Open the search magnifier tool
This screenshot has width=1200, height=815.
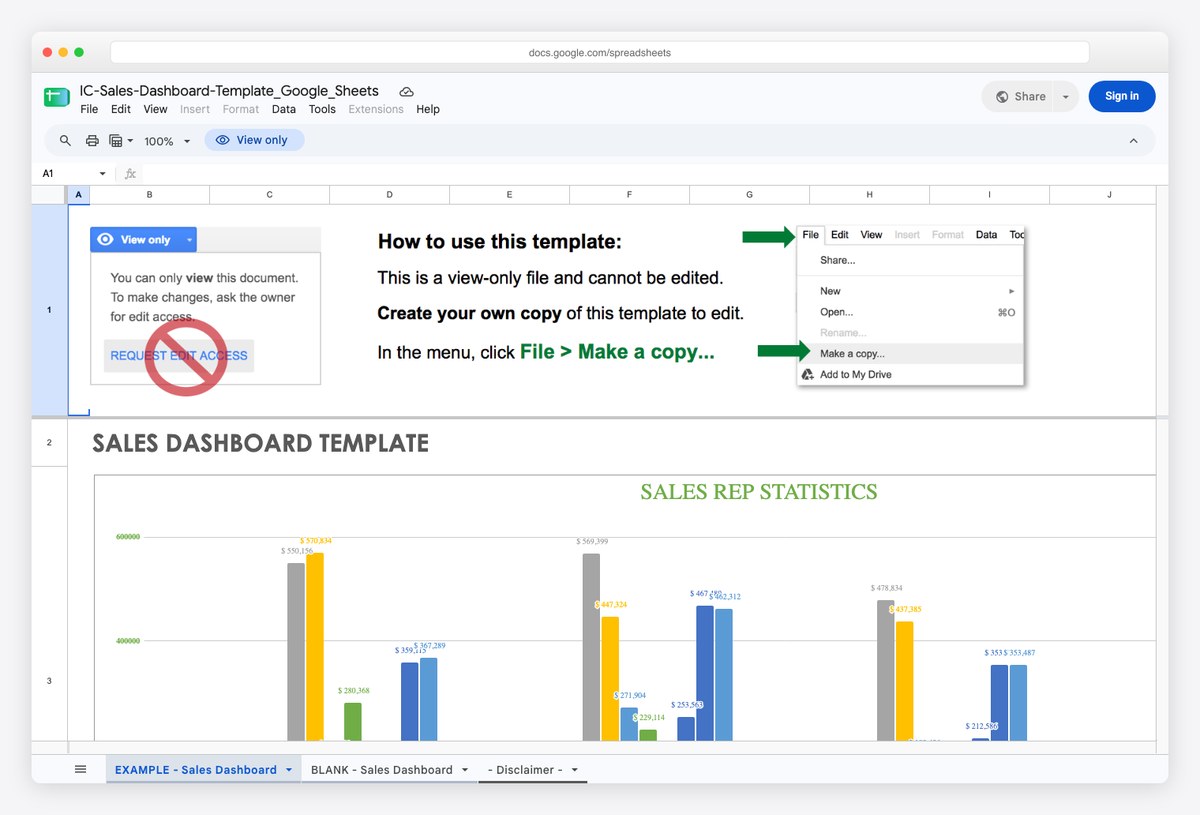[x=66, y=141]
